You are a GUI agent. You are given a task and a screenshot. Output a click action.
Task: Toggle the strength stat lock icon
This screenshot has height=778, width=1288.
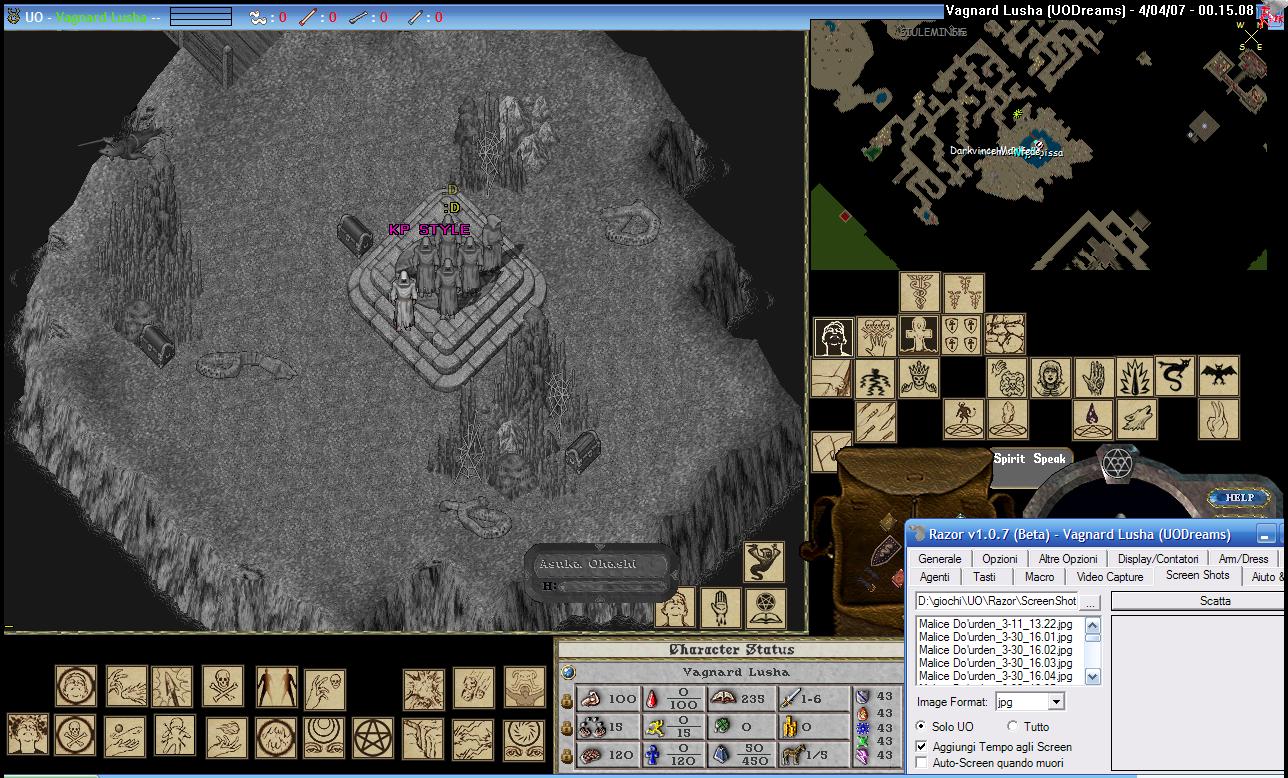567,700
